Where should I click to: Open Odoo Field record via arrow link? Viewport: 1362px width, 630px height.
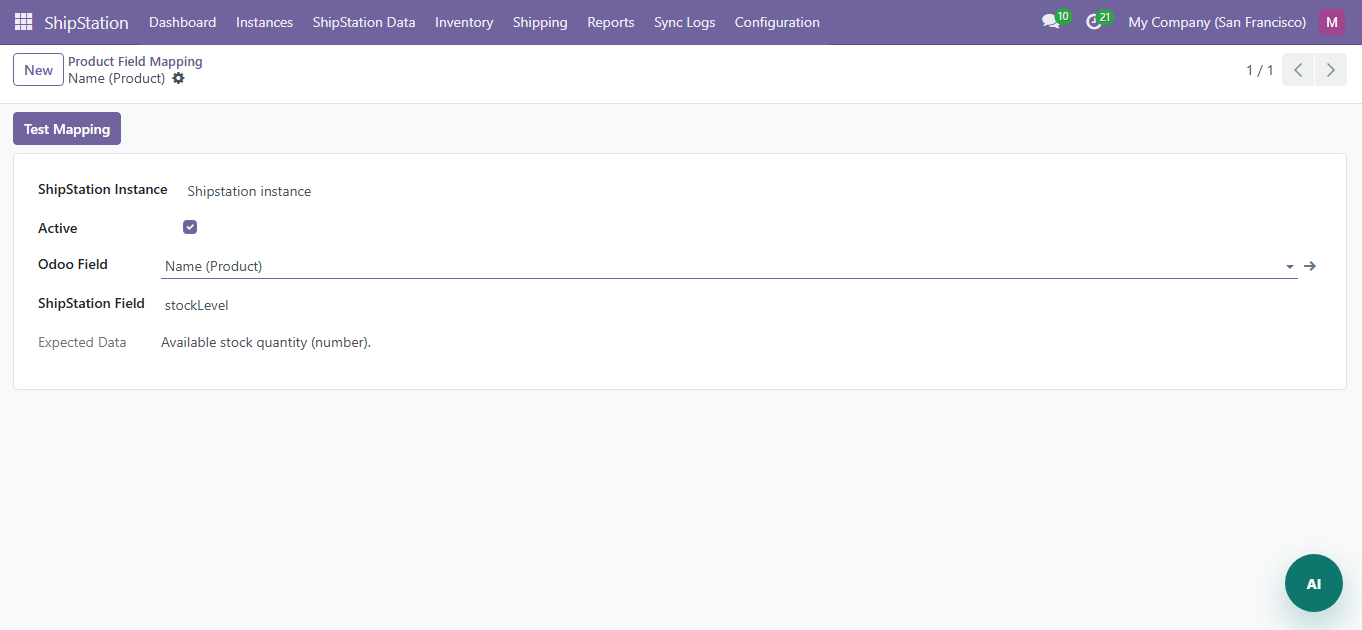[x=1310, y=266]
